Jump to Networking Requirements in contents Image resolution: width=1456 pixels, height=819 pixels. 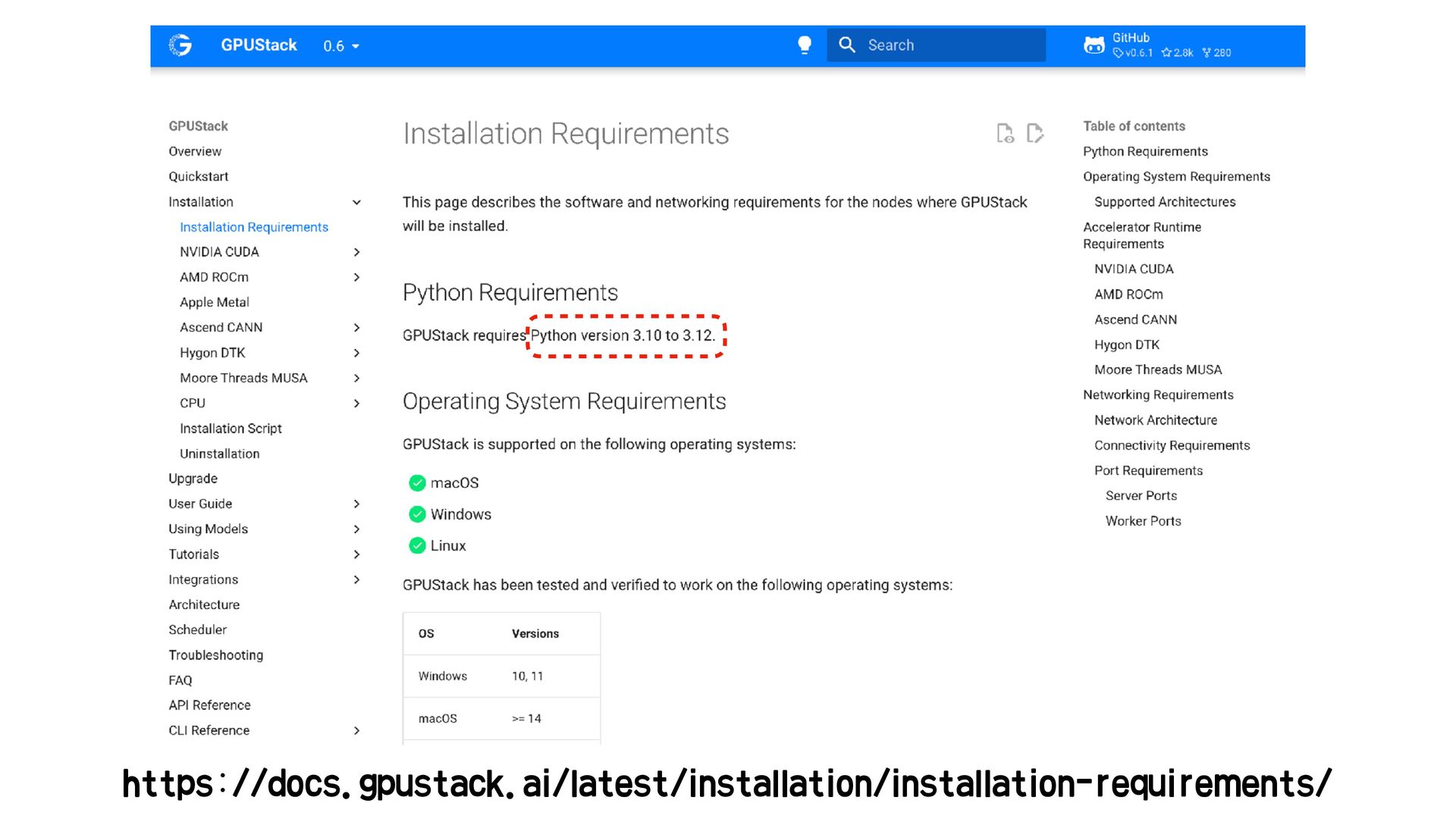[1158, 395]
